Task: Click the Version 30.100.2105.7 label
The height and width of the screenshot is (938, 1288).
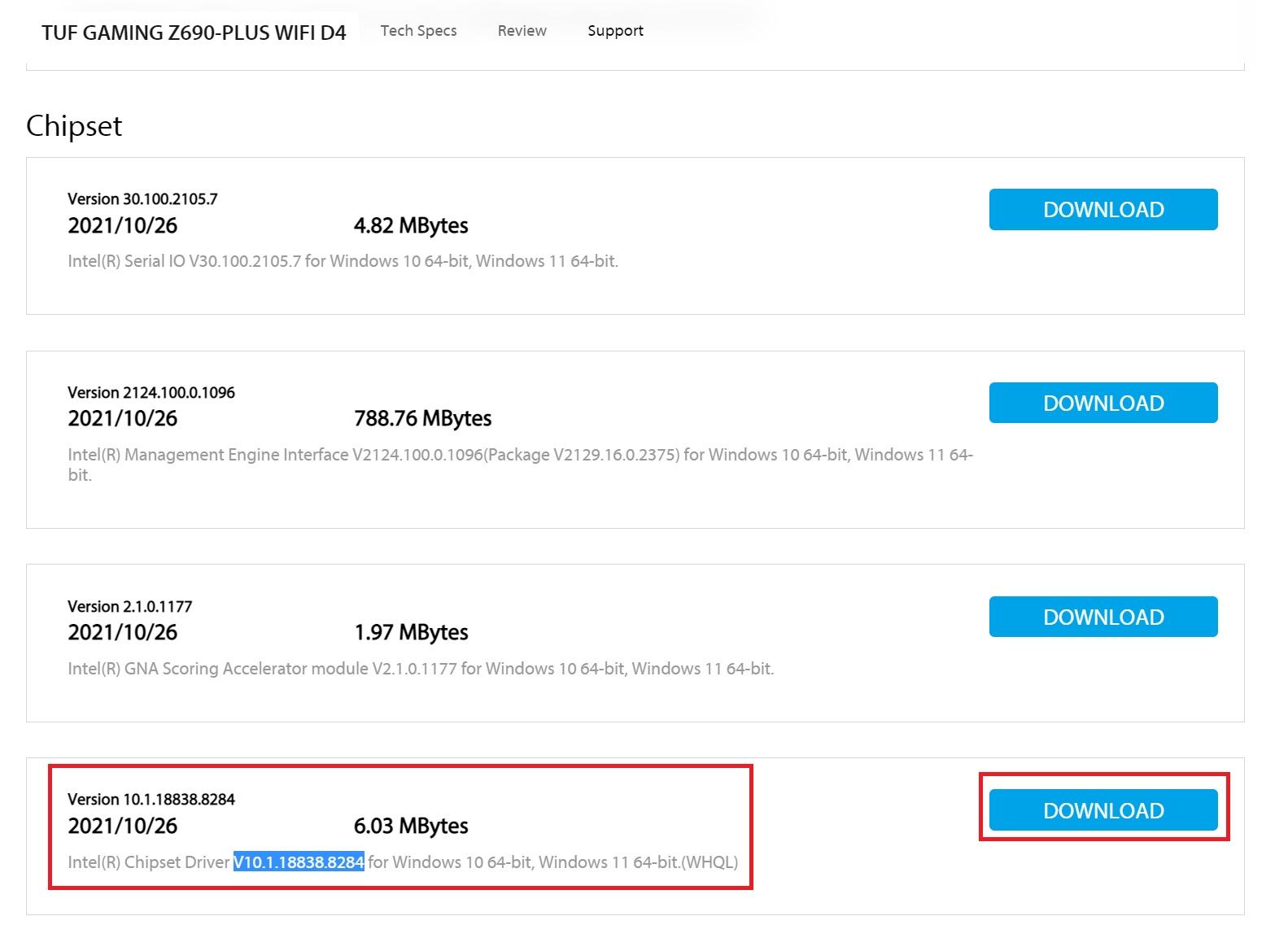Action: 142,199
